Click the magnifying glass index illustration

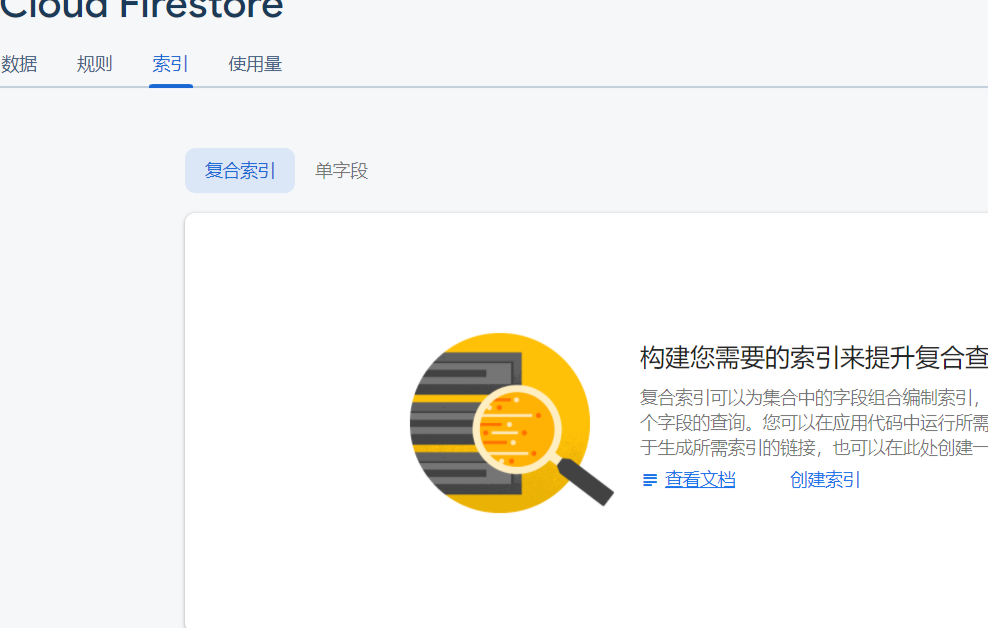point(510,422)
